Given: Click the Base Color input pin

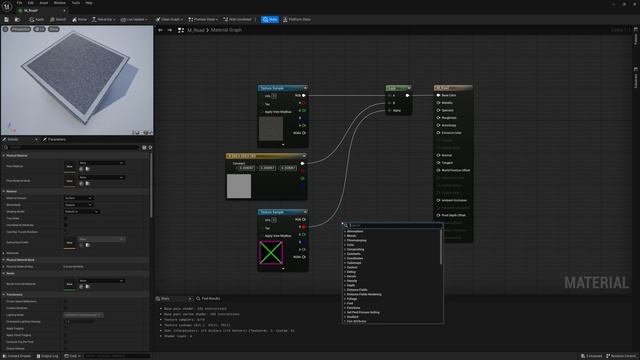Looking at the screenshot, I should point(438,95).
